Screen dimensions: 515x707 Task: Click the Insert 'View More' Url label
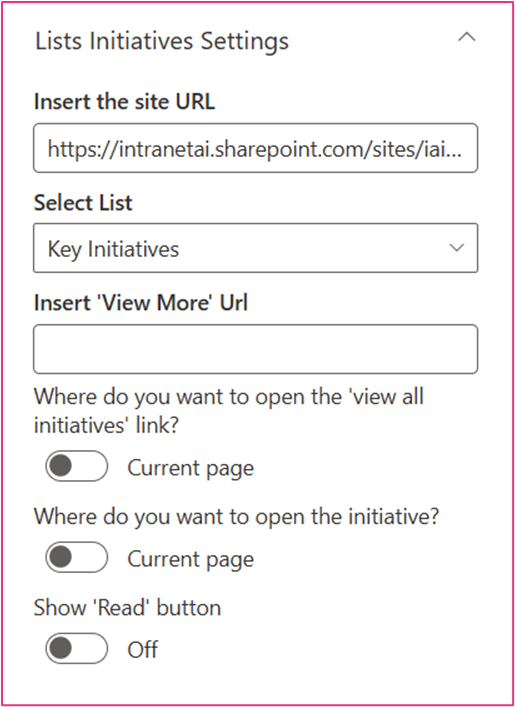(141, 303)
